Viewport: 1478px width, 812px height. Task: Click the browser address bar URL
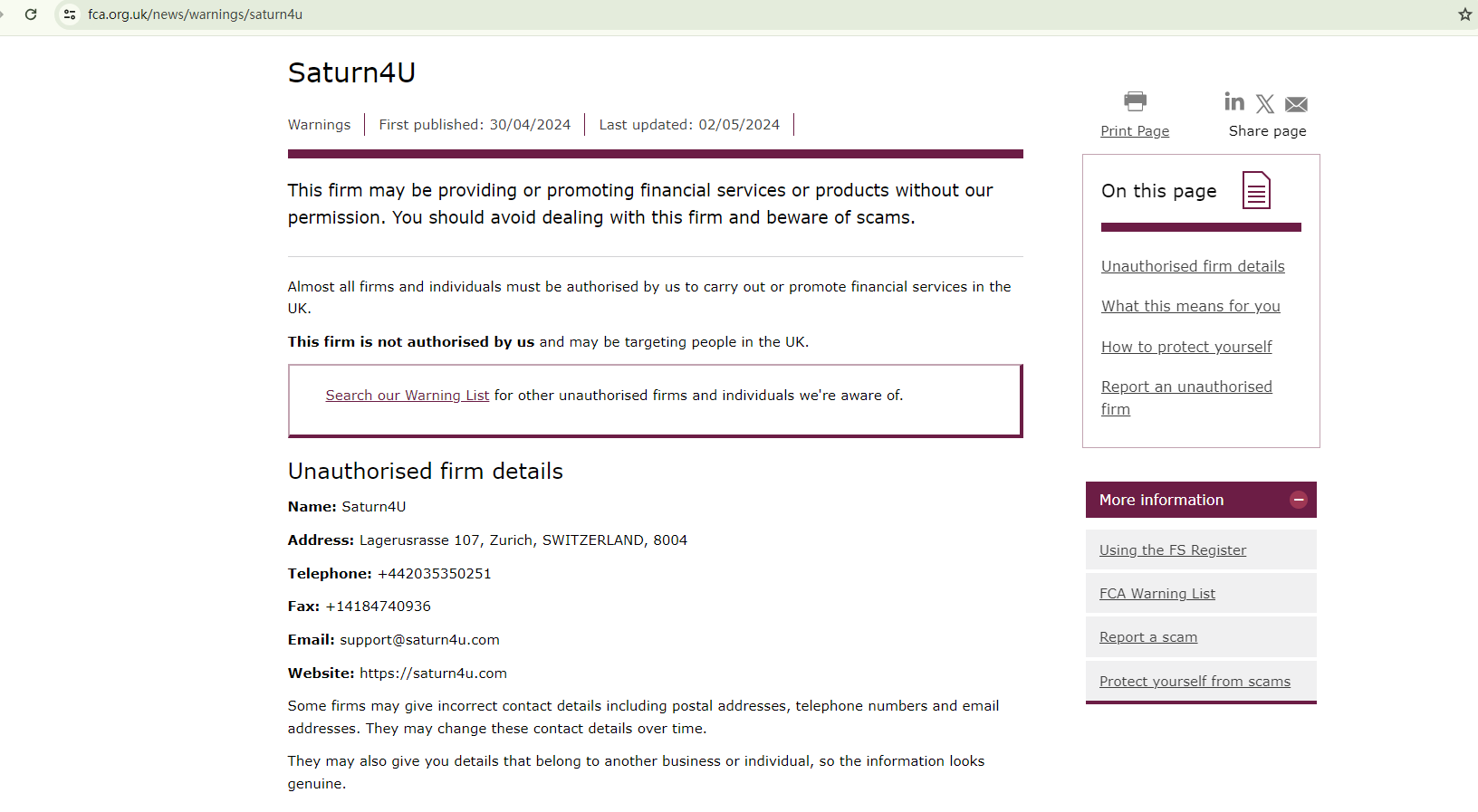point(195,14)
